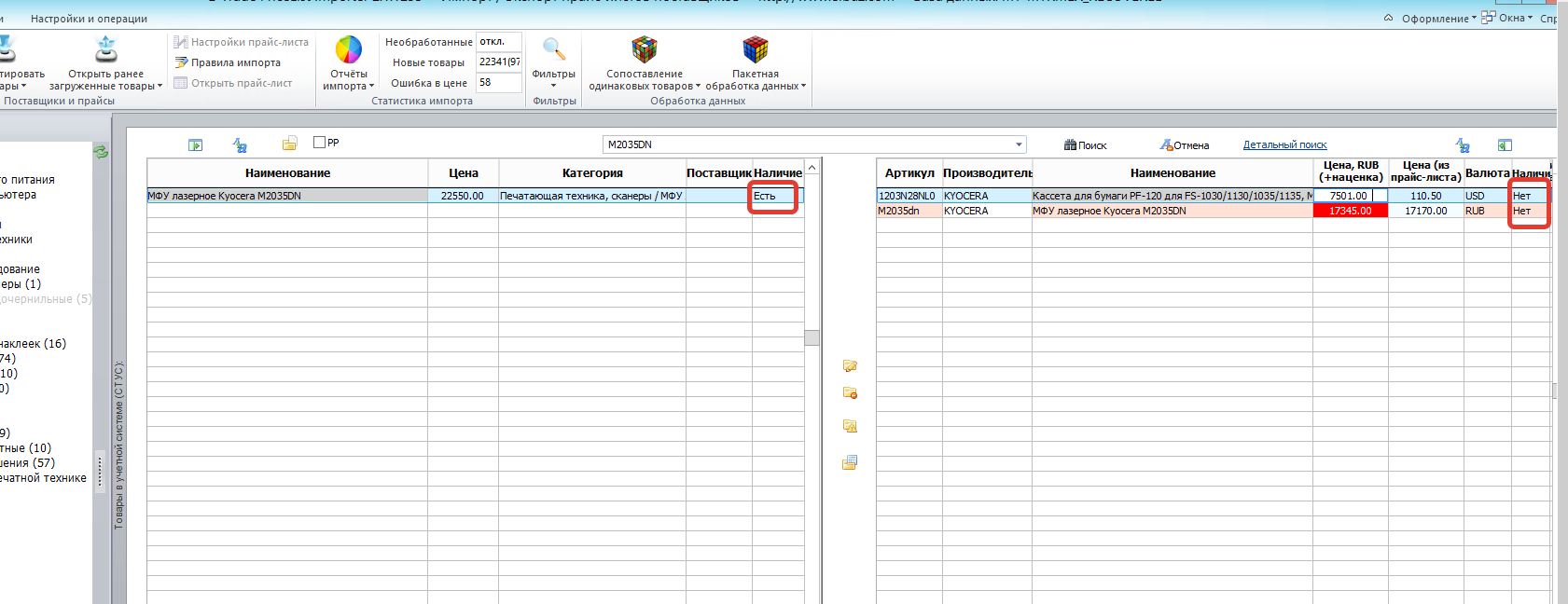Click the 7501.00 price cell
This screenshot has height=604, width=1568.
point(1351,196)
